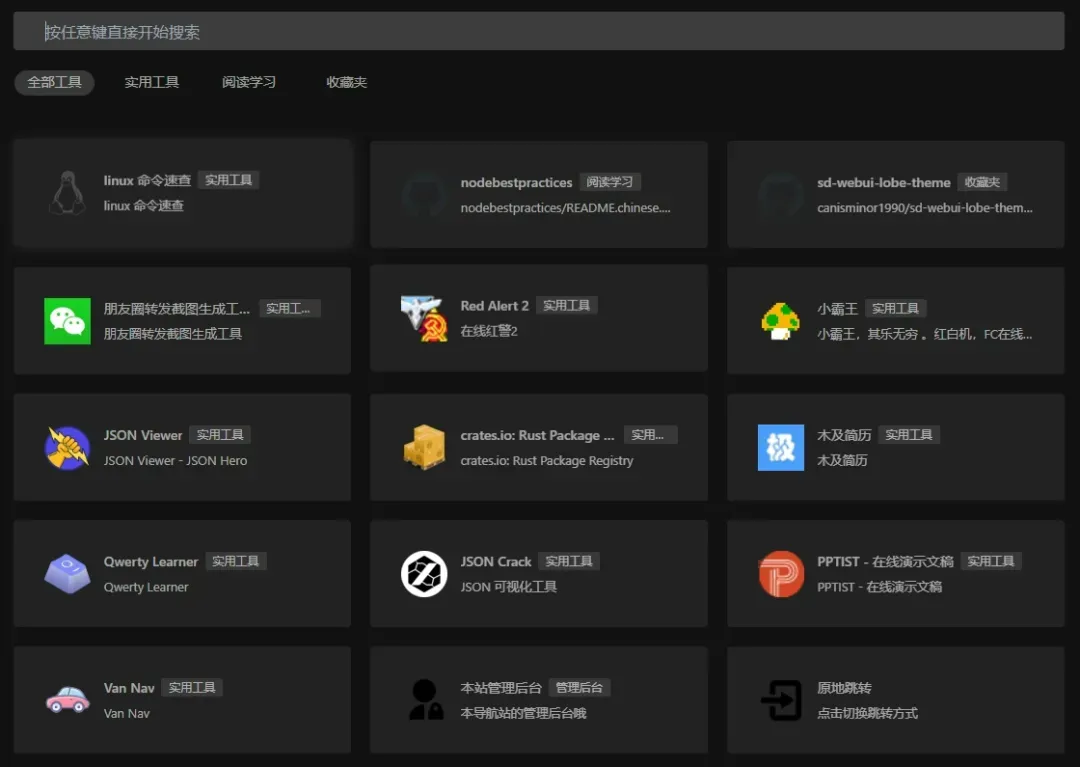The width and height of the screenshot is (1080, 767).
Task: Select the Van Nav pink car icon
Action: pyautogui.click(x=67, y=699)
